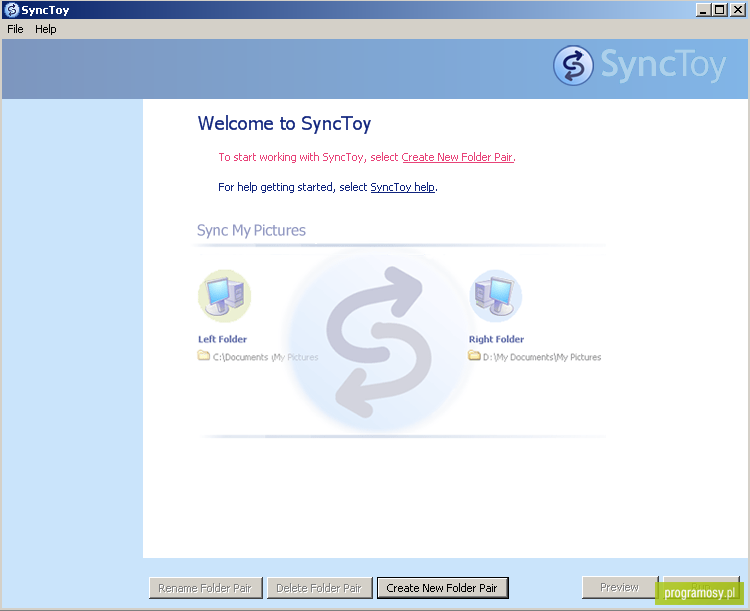The image size is (750, 611).
Task: Click the Delete Folder Pair button
Action: tap(319, 588)
